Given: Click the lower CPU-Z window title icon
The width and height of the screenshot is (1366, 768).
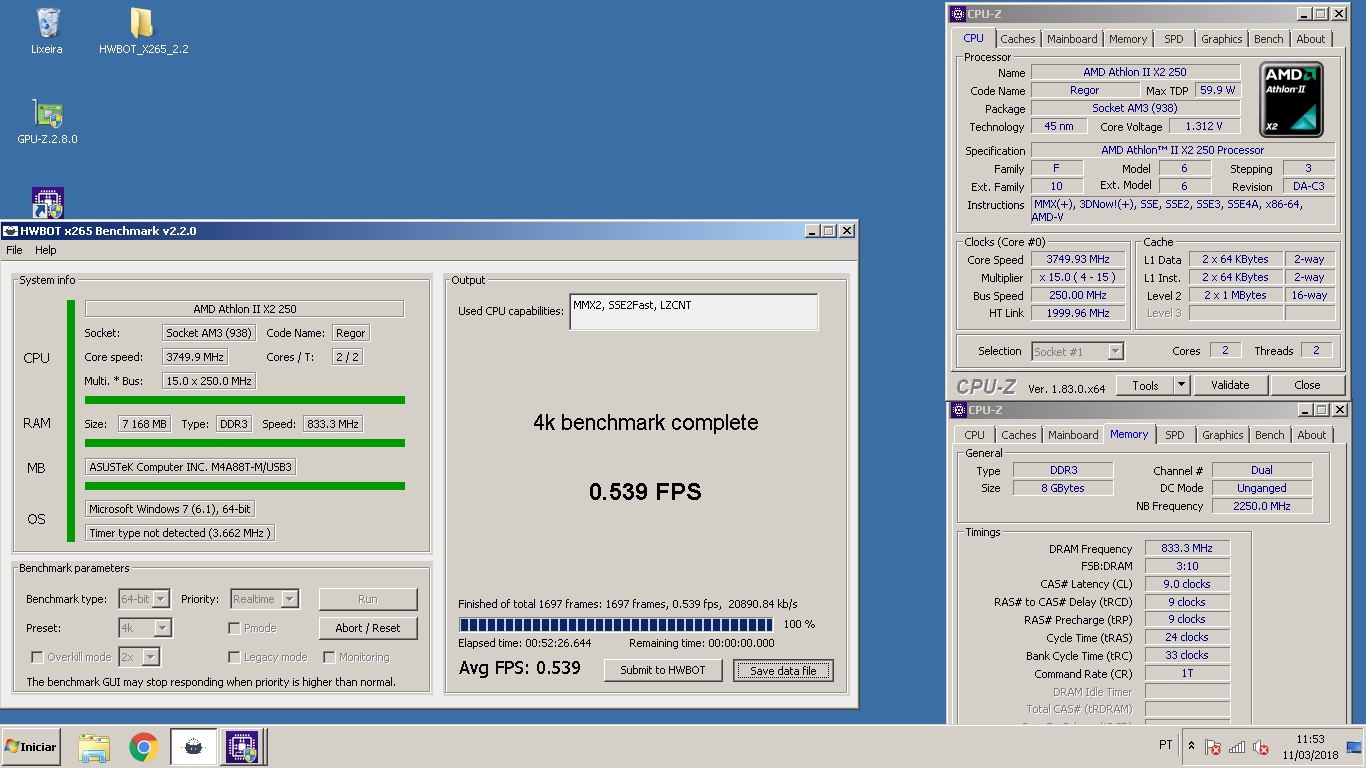Looking at the screenshot, I should point(958,410).
